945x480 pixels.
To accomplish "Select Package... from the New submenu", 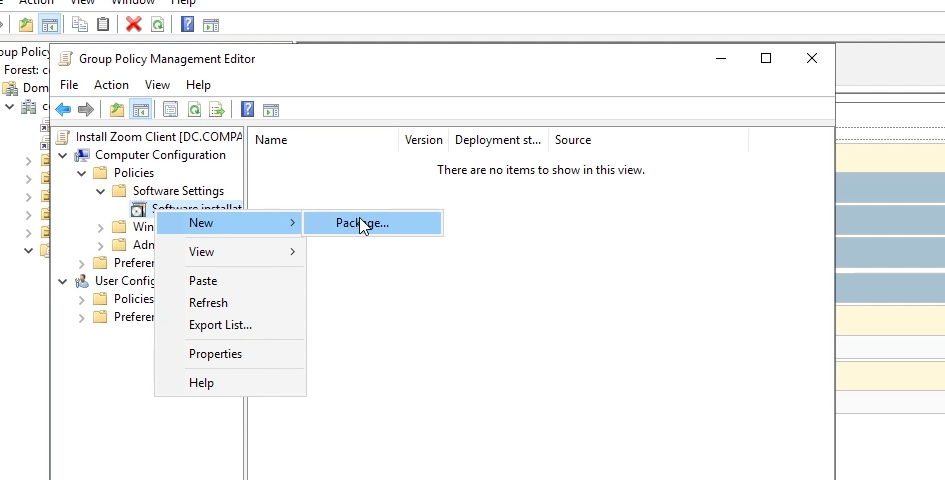I will [x=362, y=223].
